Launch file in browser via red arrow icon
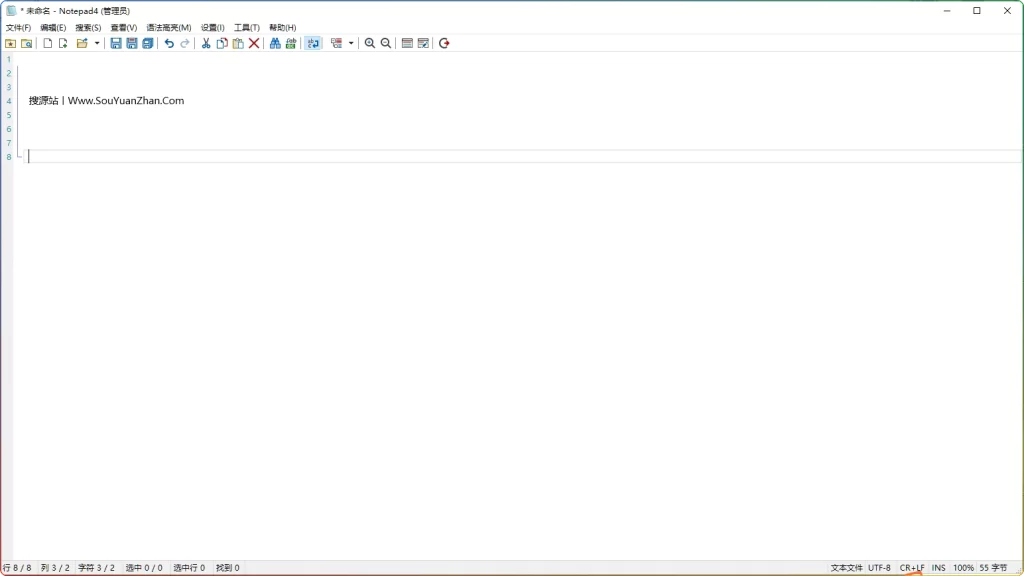This screenshot has height=576, width=1024. pyautogui.click(x=443, y=43)
